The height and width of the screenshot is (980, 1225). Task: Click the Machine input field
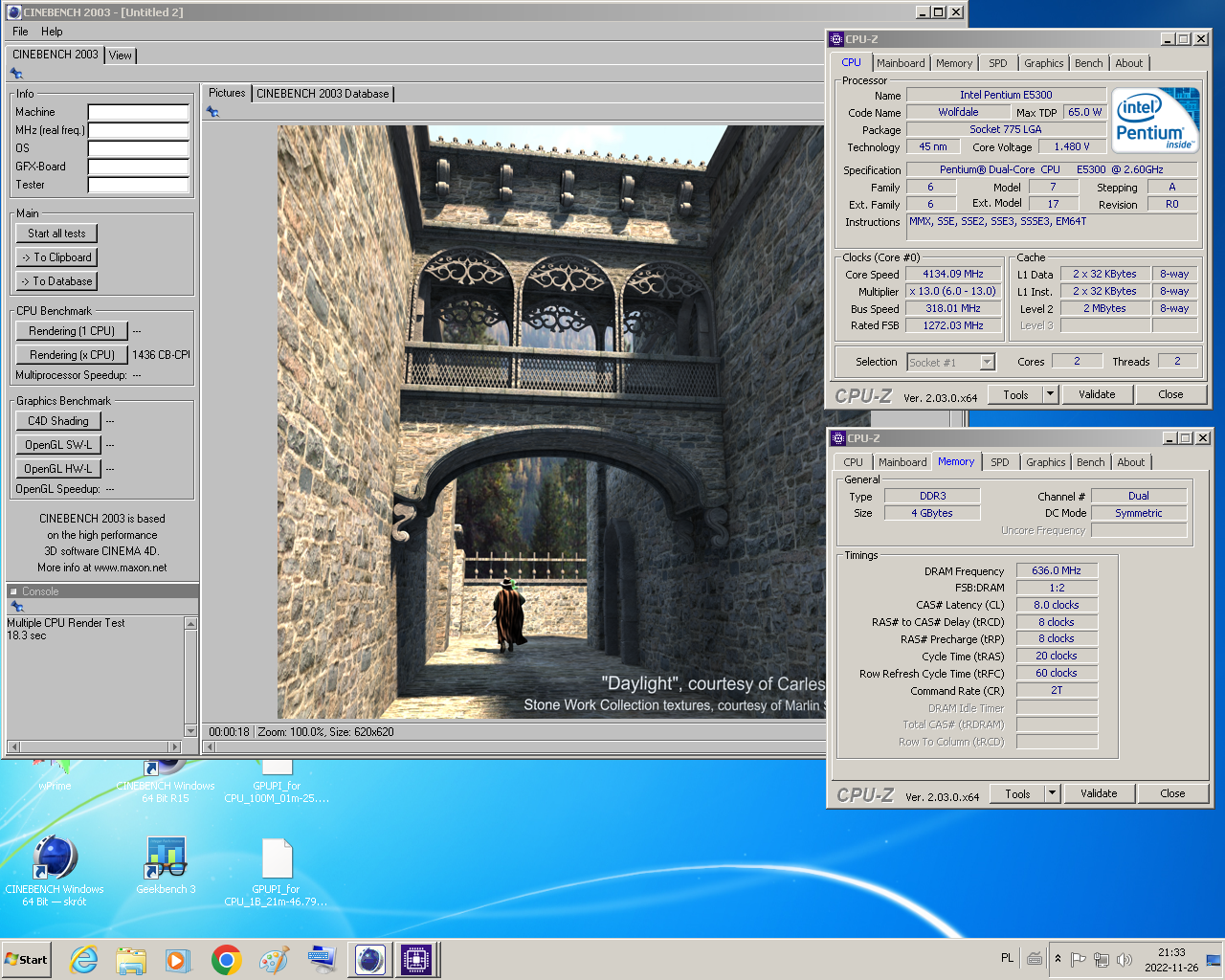click(139, 112)
